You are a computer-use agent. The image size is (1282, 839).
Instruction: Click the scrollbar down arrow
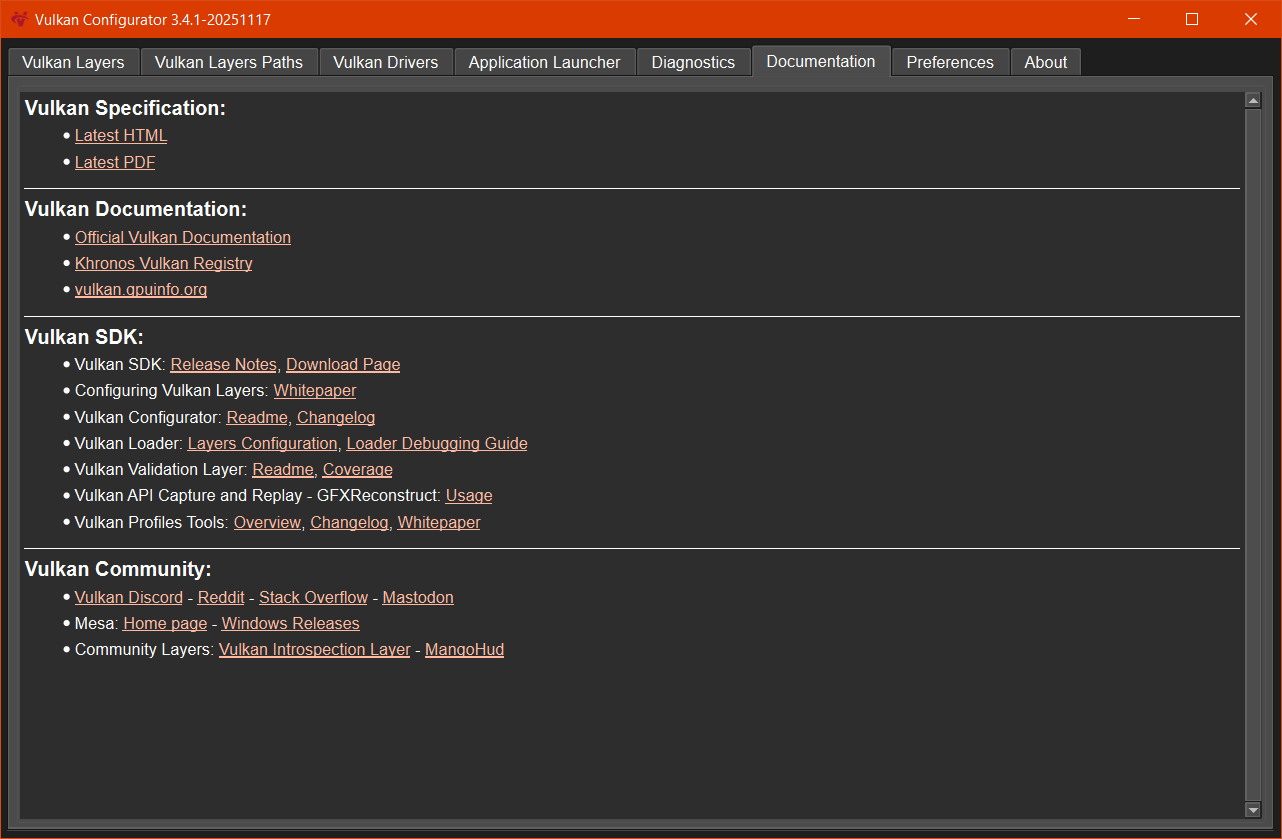tap(1253, 809)
